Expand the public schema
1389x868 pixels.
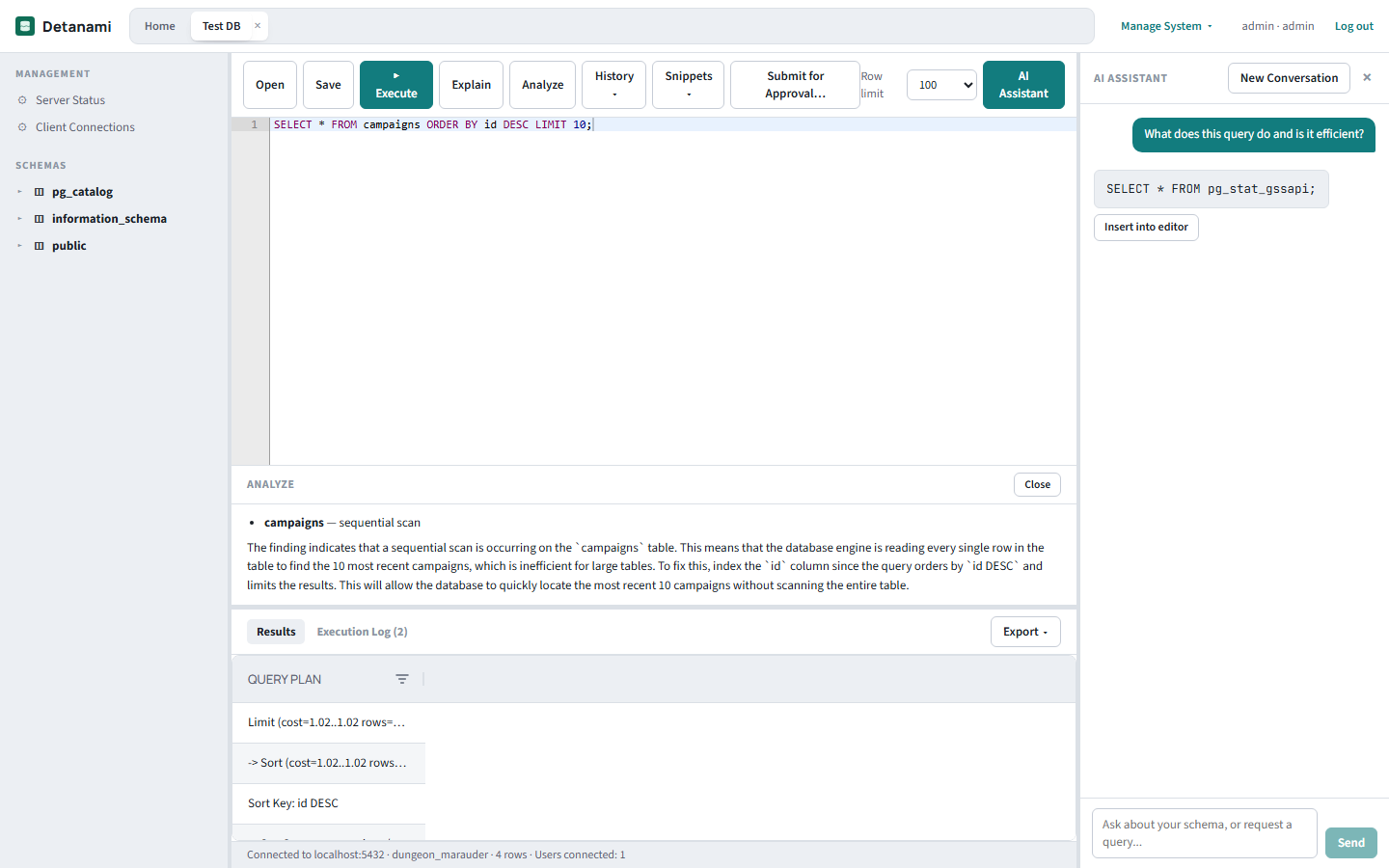[x=19, y=246]
